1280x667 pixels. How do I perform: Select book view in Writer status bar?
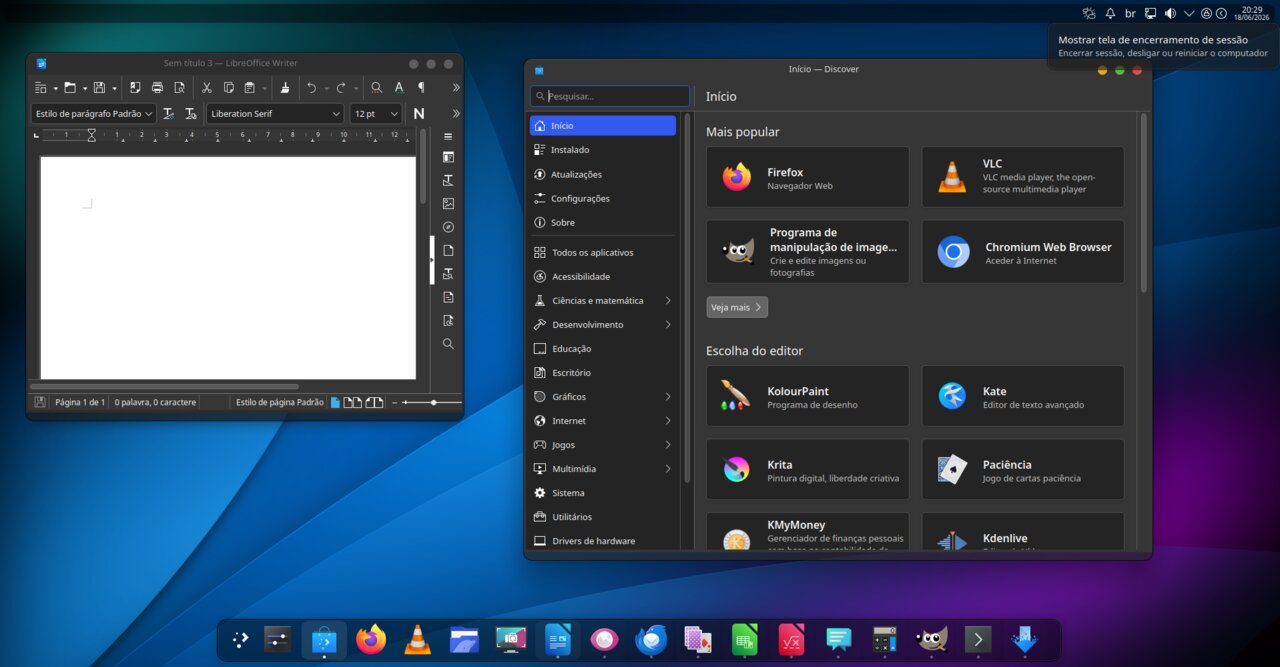coord(374,402)
